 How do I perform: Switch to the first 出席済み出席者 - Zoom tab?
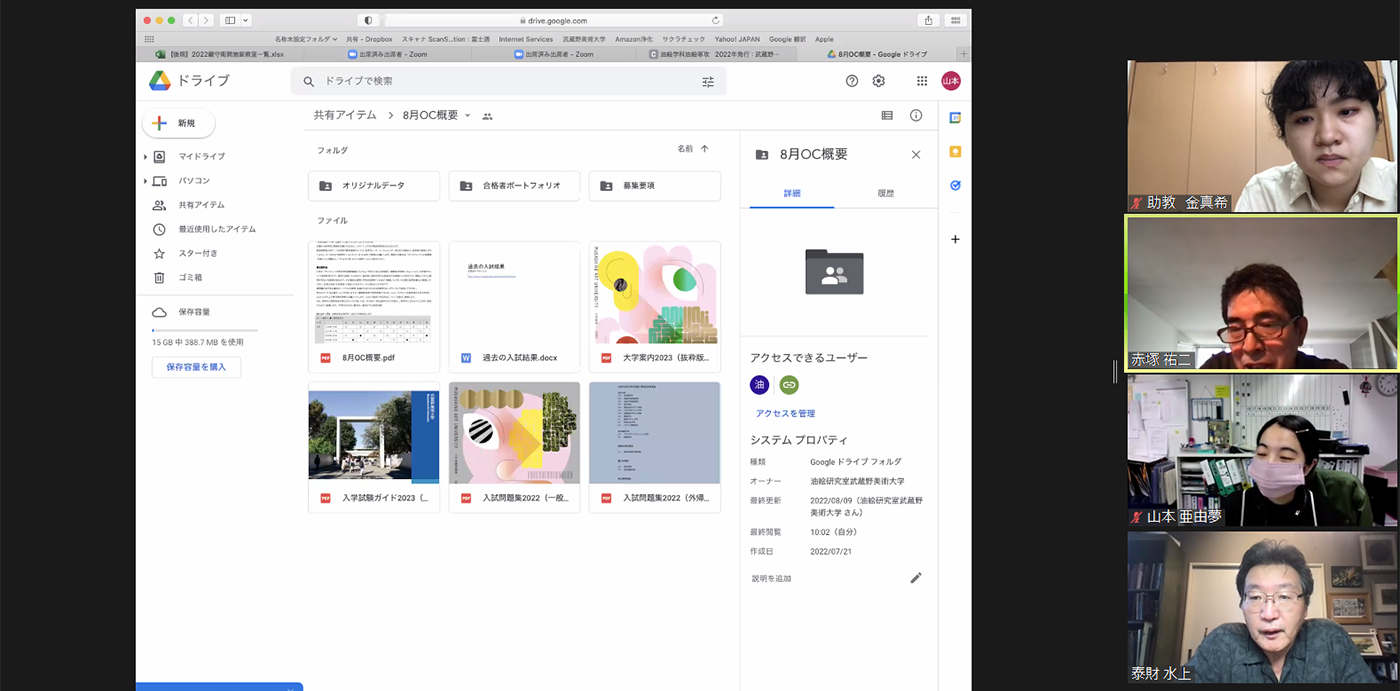pos(387,54)
